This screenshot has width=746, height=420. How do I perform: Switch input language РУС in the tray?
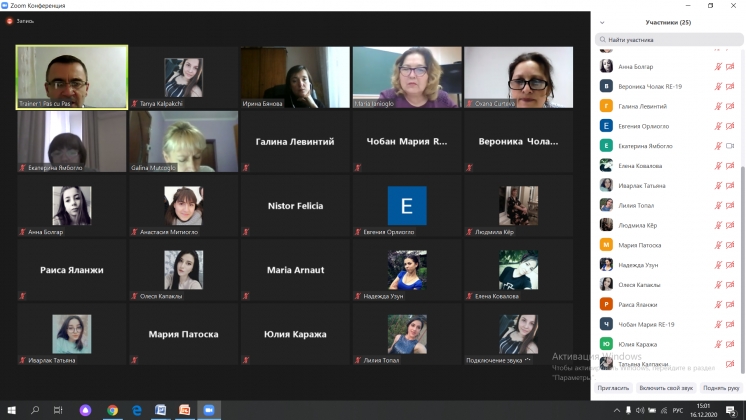pos(678,410)
